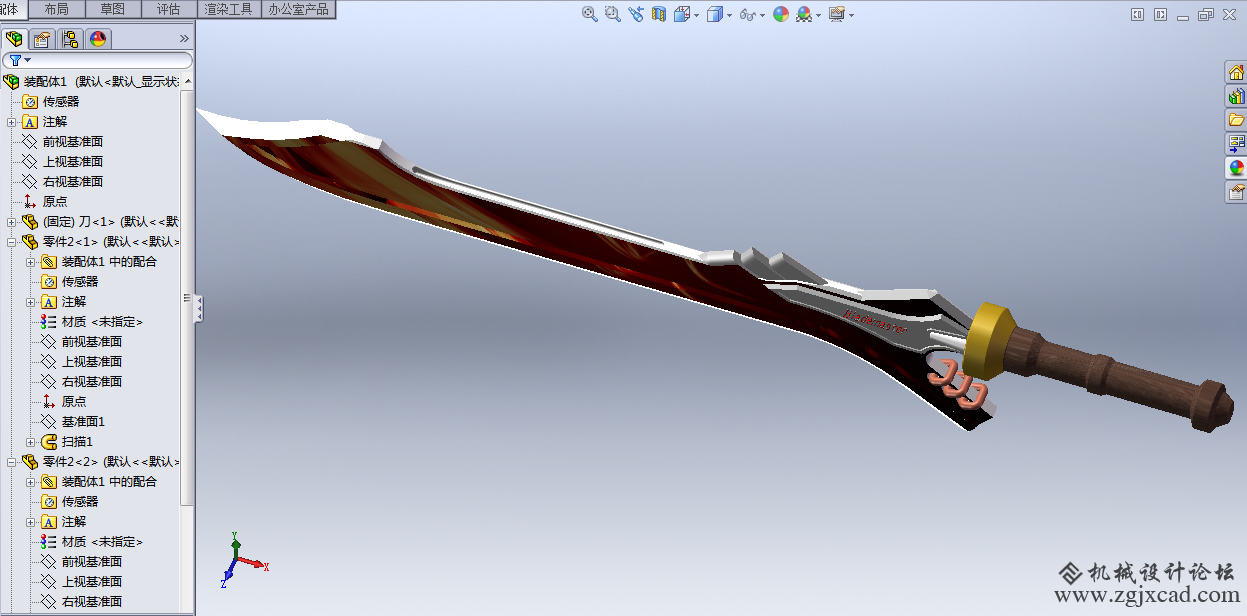1247x616 pixels.
Task: Click Zoom to Area icon
Action: point(612,14)
